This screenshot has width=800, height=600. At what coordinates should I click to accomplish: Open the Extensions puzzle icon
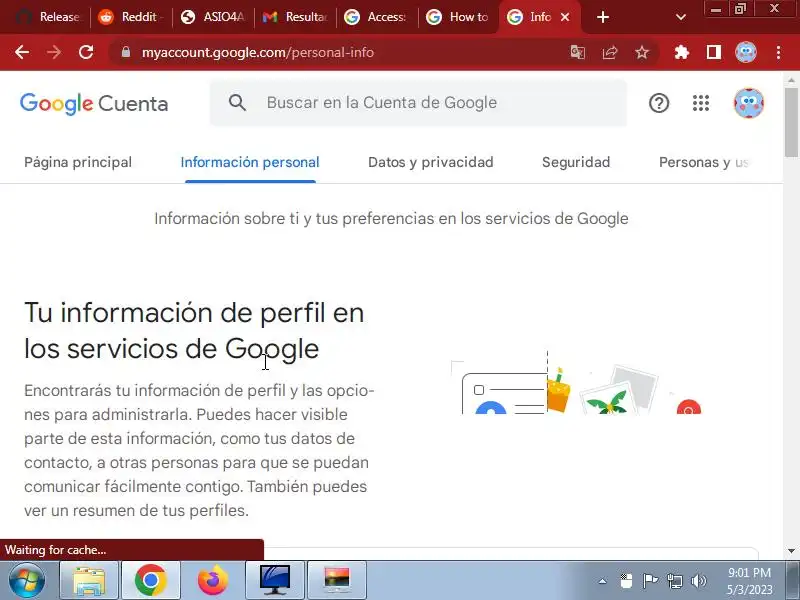tap(682, 52)
